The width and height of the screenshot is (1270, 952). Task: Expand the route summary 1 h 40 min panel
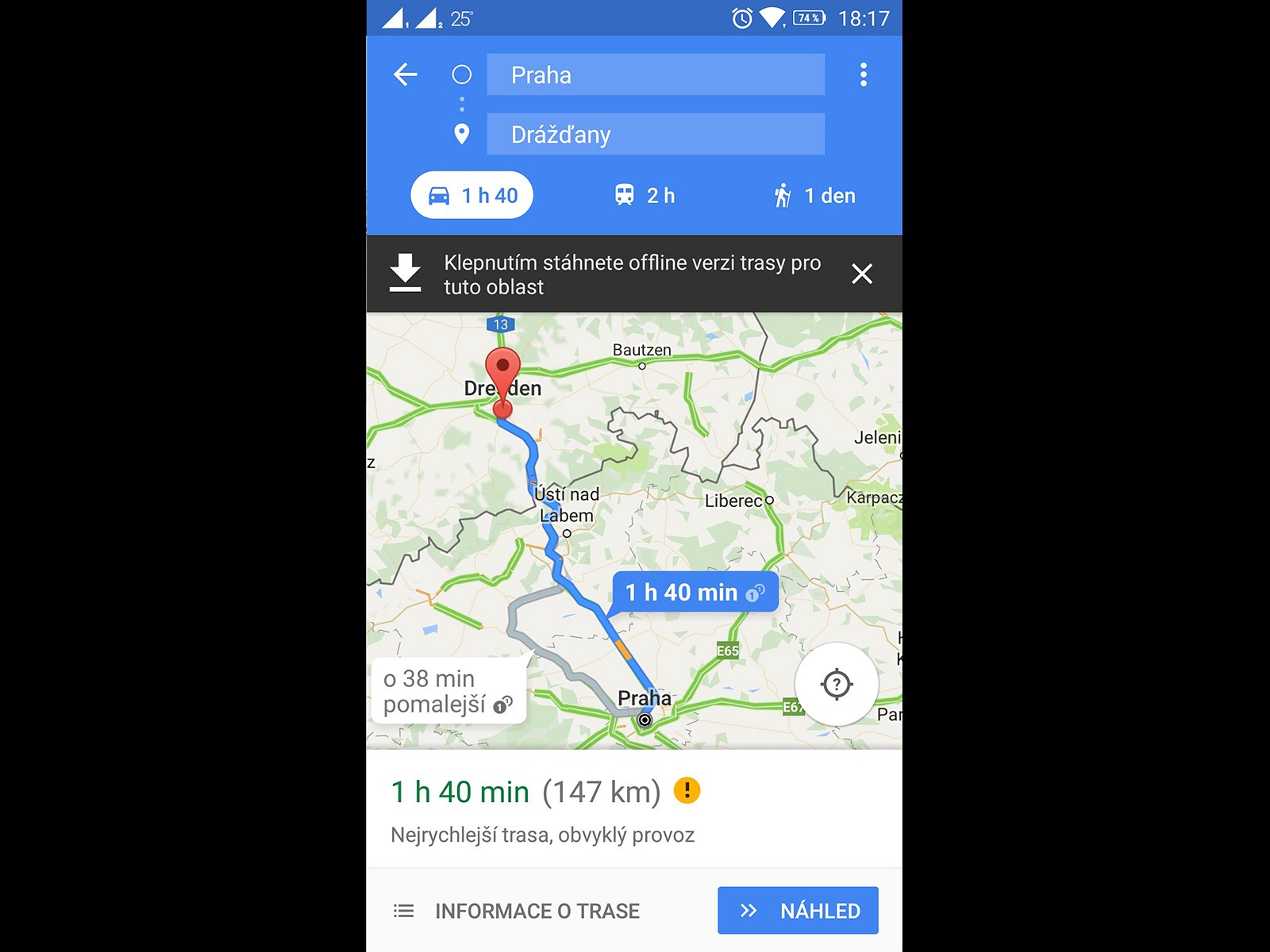[x=634, y=809]
